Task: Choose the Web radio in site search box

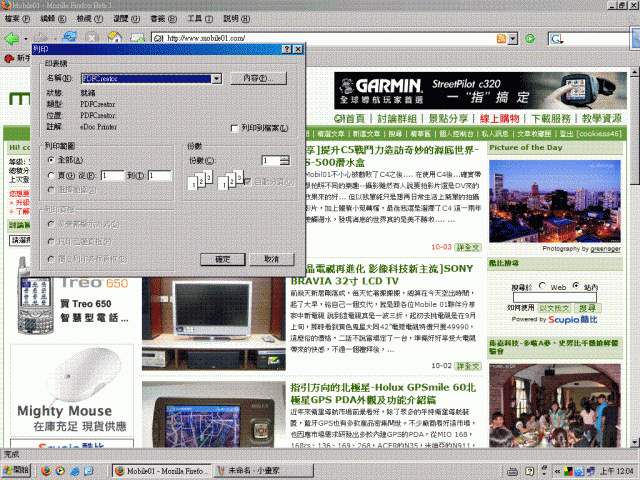Action: tap(542, 286)
